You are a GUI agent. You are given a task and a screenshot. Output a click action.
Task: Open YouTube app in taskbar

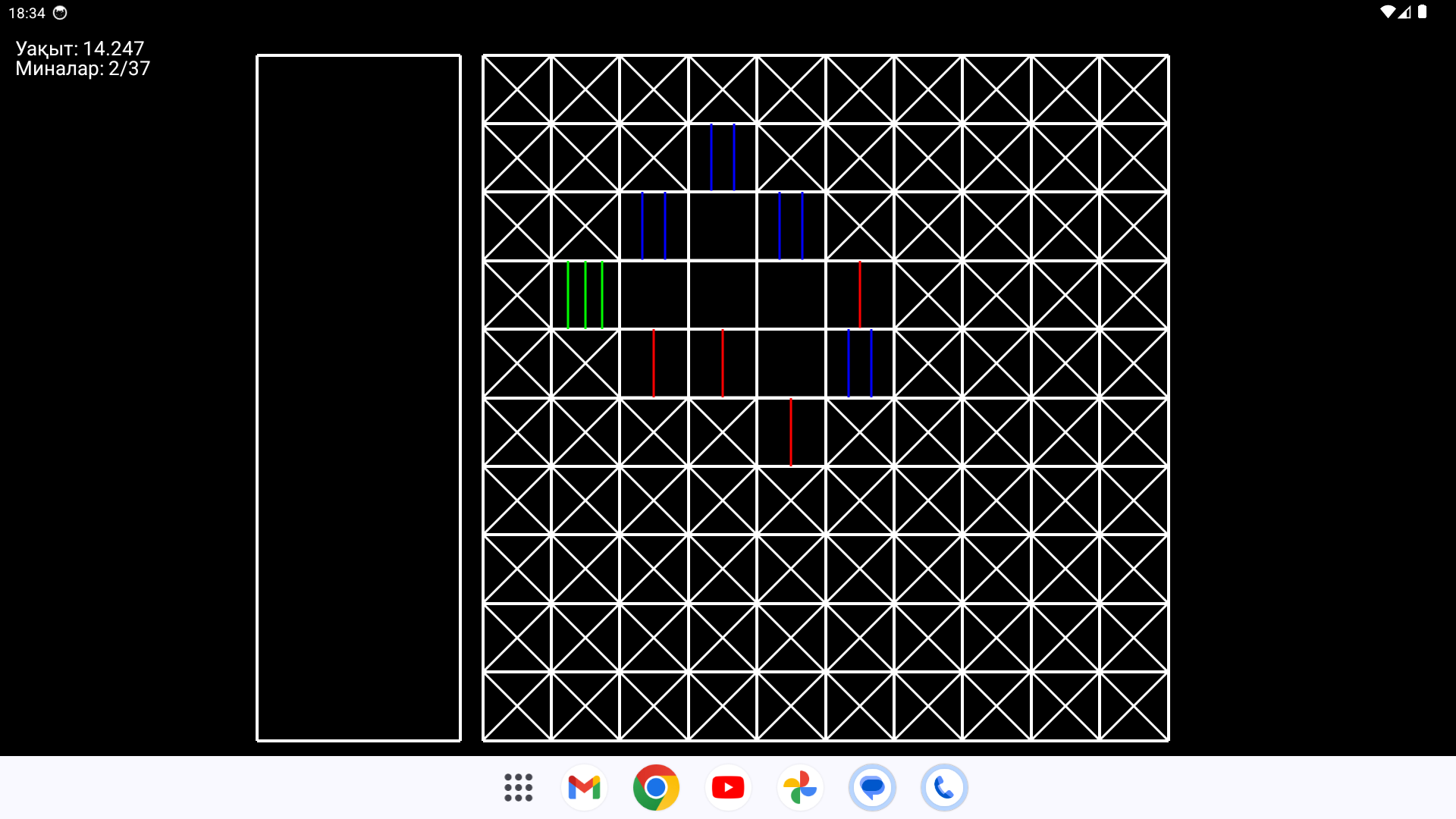click(x=728, y=788)
